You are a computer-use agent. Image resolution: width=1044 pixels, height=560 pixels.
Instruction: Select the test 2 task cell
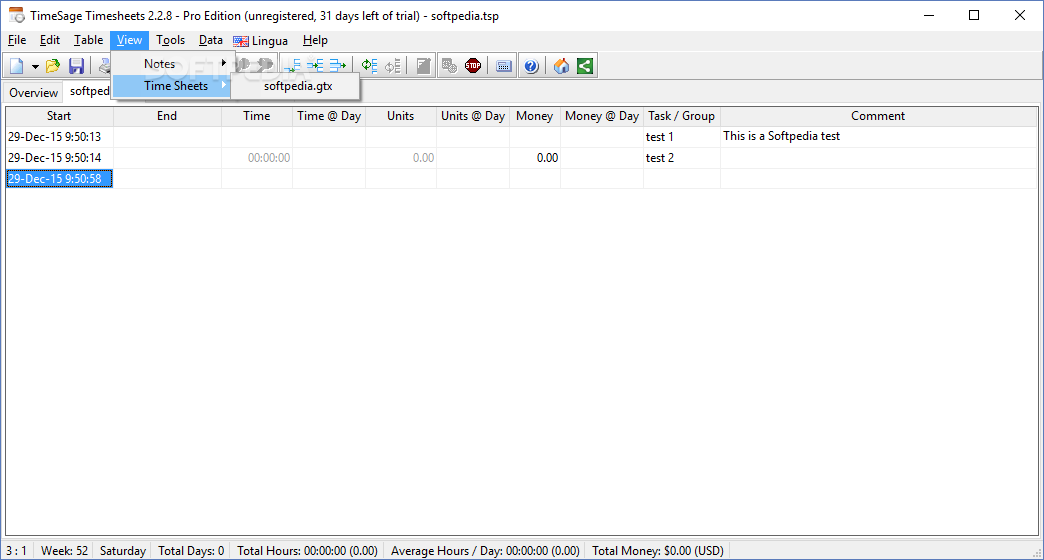(682, 158)
